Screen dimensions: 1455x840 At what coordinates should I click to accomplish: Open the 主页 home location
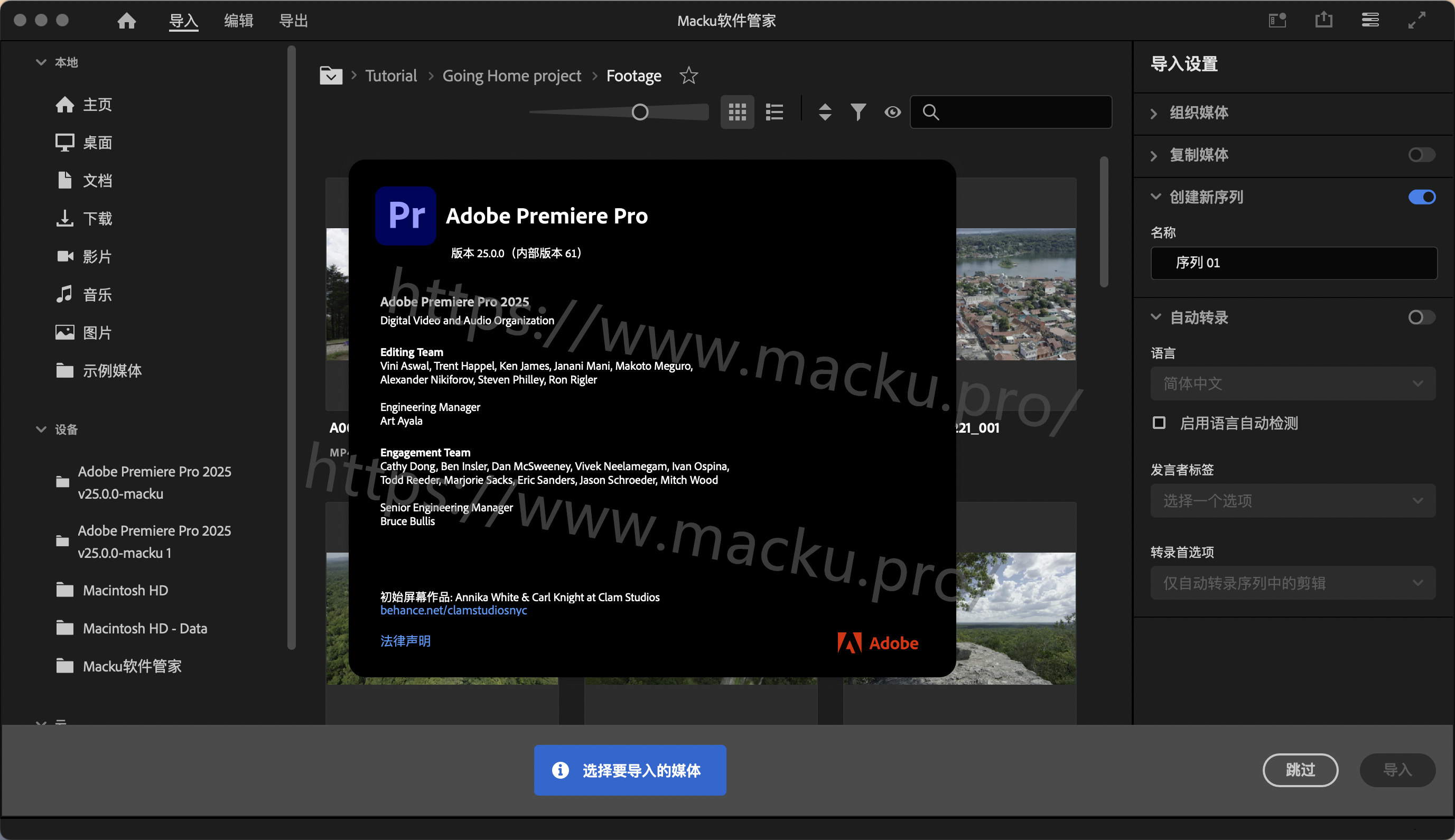pos(83,105)
